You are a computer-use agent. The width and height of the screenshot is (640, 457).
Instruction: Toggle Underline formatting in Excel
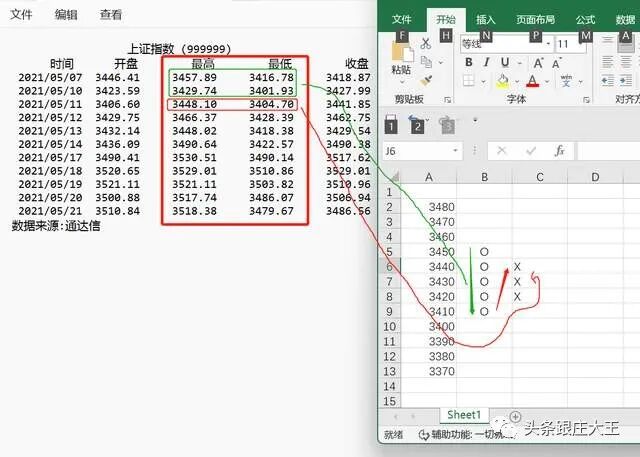click(x=505, y=62)
